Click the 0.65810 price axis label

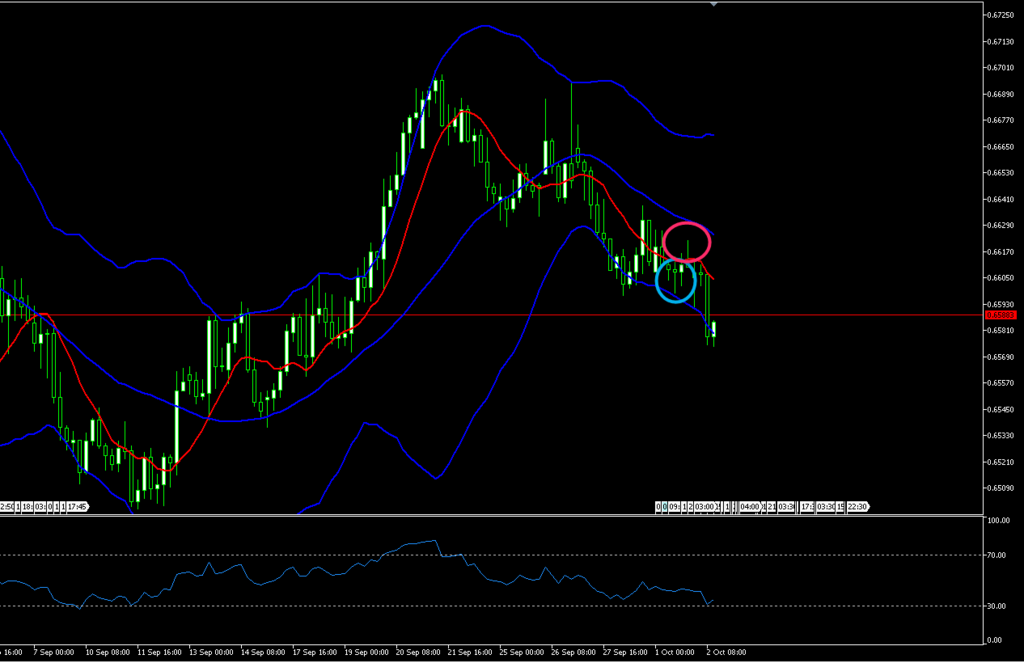1001,331
